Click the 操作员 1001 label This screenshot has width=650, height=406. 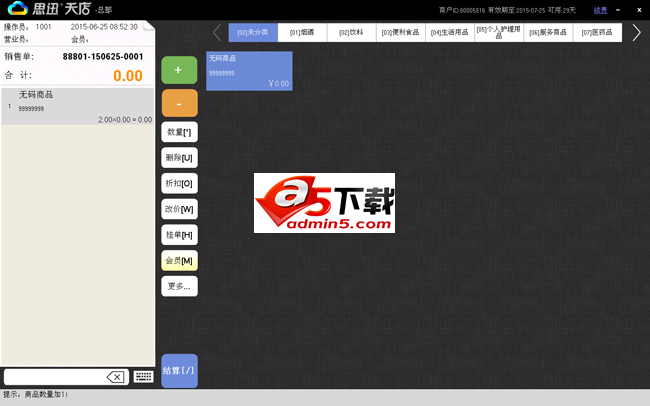click(x=27, y=27)
